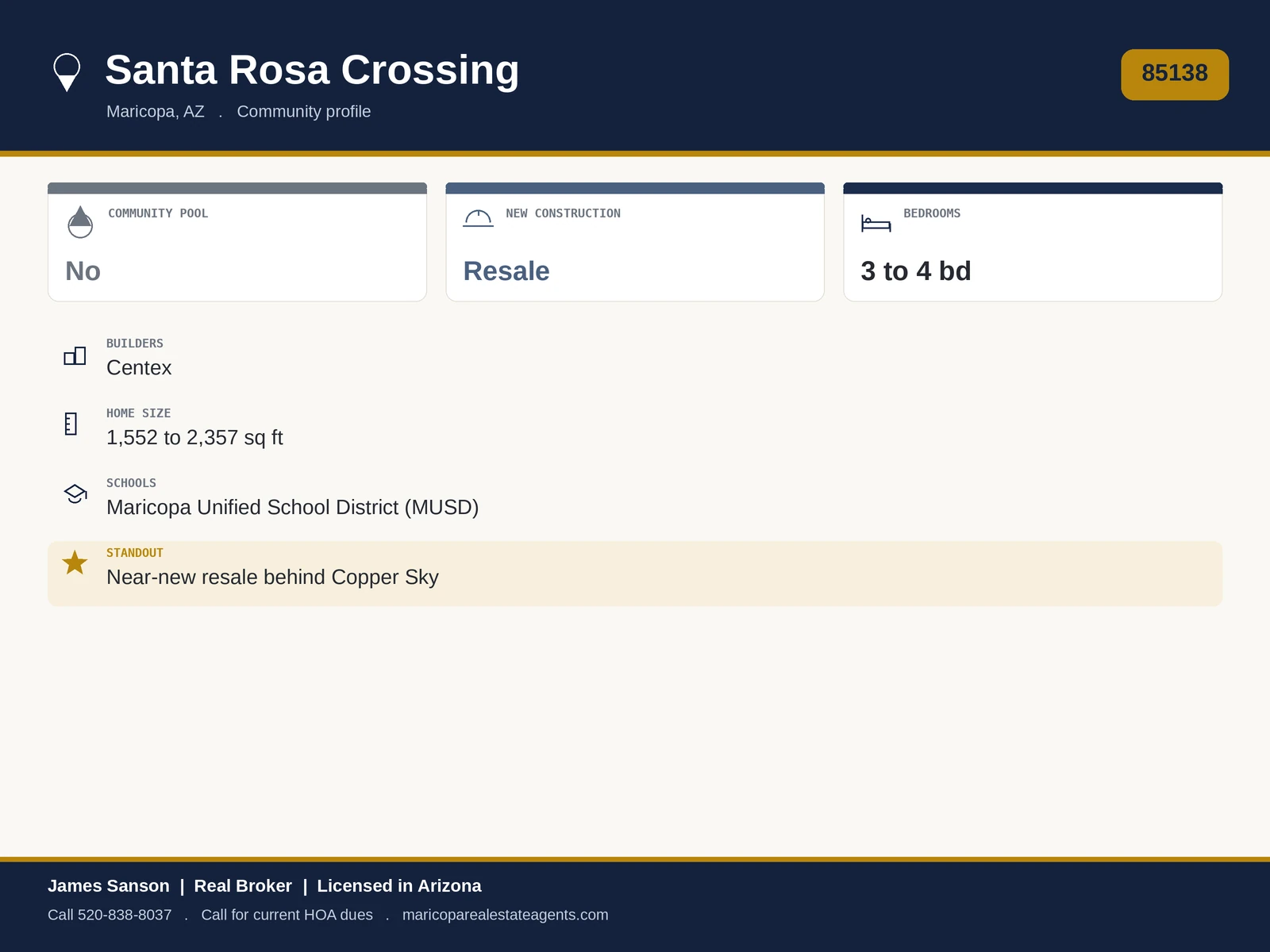Select Near-new resale behind Copper Sky text
This screenshot has height=952, width=1270.
(272, 578)
